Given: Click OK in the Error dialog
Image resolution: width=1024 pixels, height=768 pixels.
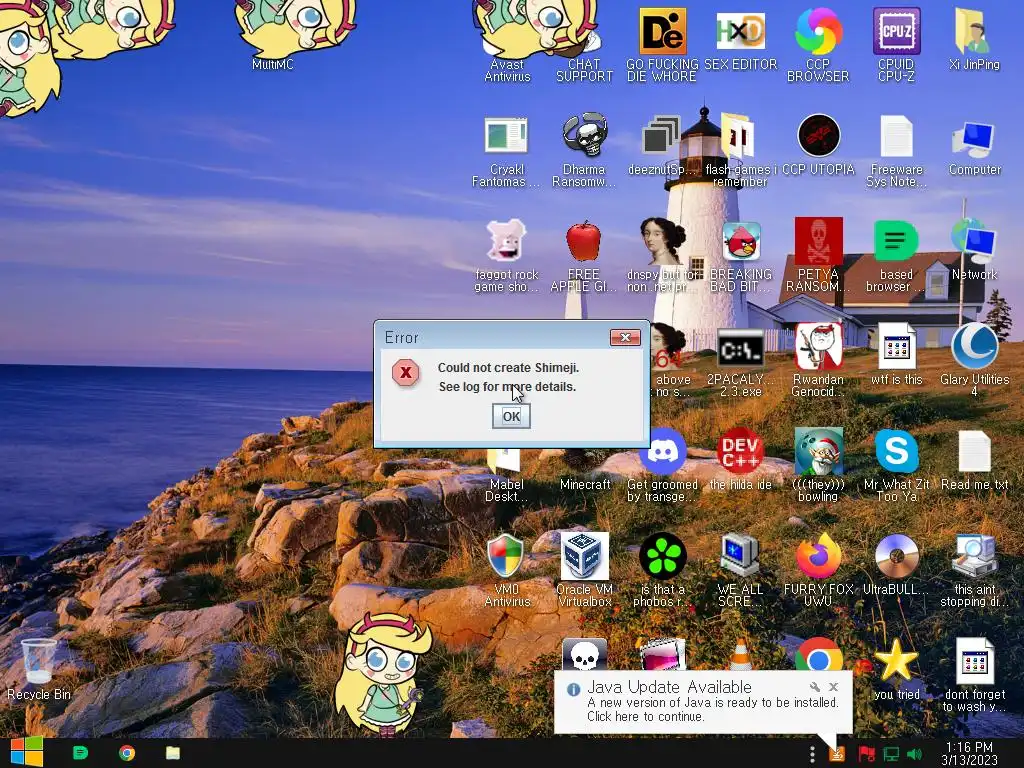Looking at the screenshot, I should (511, 416).
